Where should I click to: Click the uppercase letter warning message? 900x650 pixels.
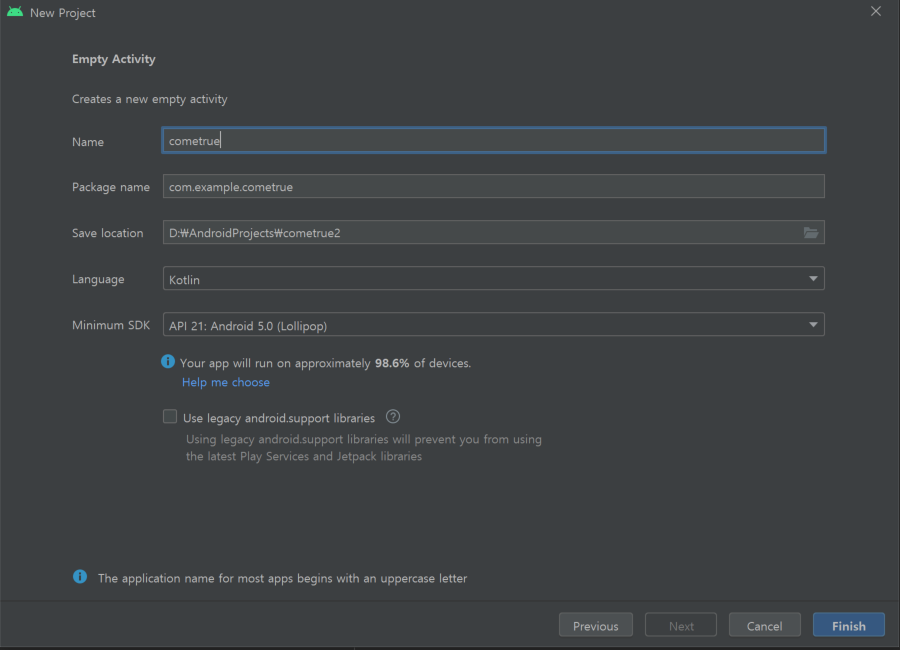282,578
